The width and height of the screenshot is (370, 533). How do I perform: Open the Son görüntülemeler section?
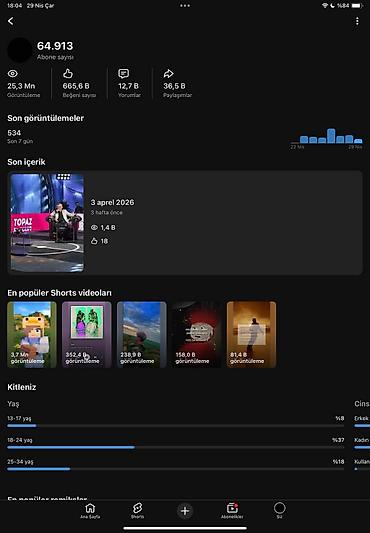46,118
